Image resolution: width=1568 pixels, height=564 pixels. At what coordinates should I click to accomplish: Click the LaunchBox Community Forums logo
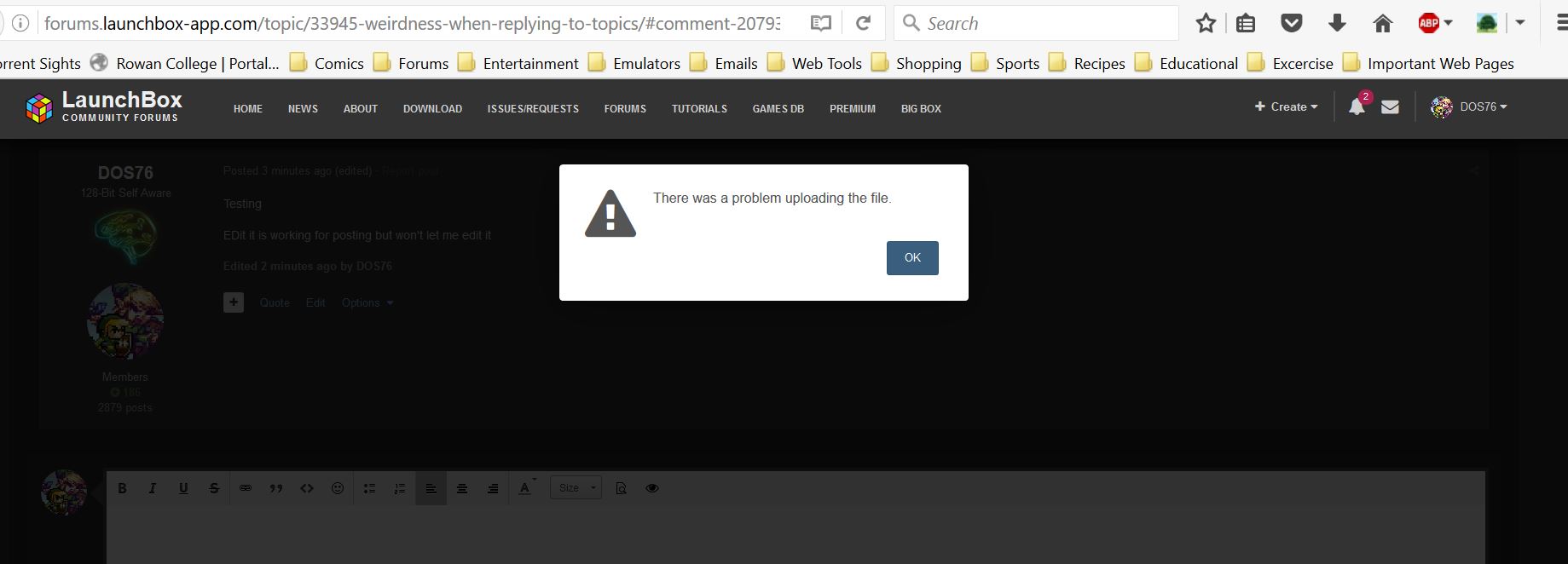pyautogui.click(x=104, y=106)
